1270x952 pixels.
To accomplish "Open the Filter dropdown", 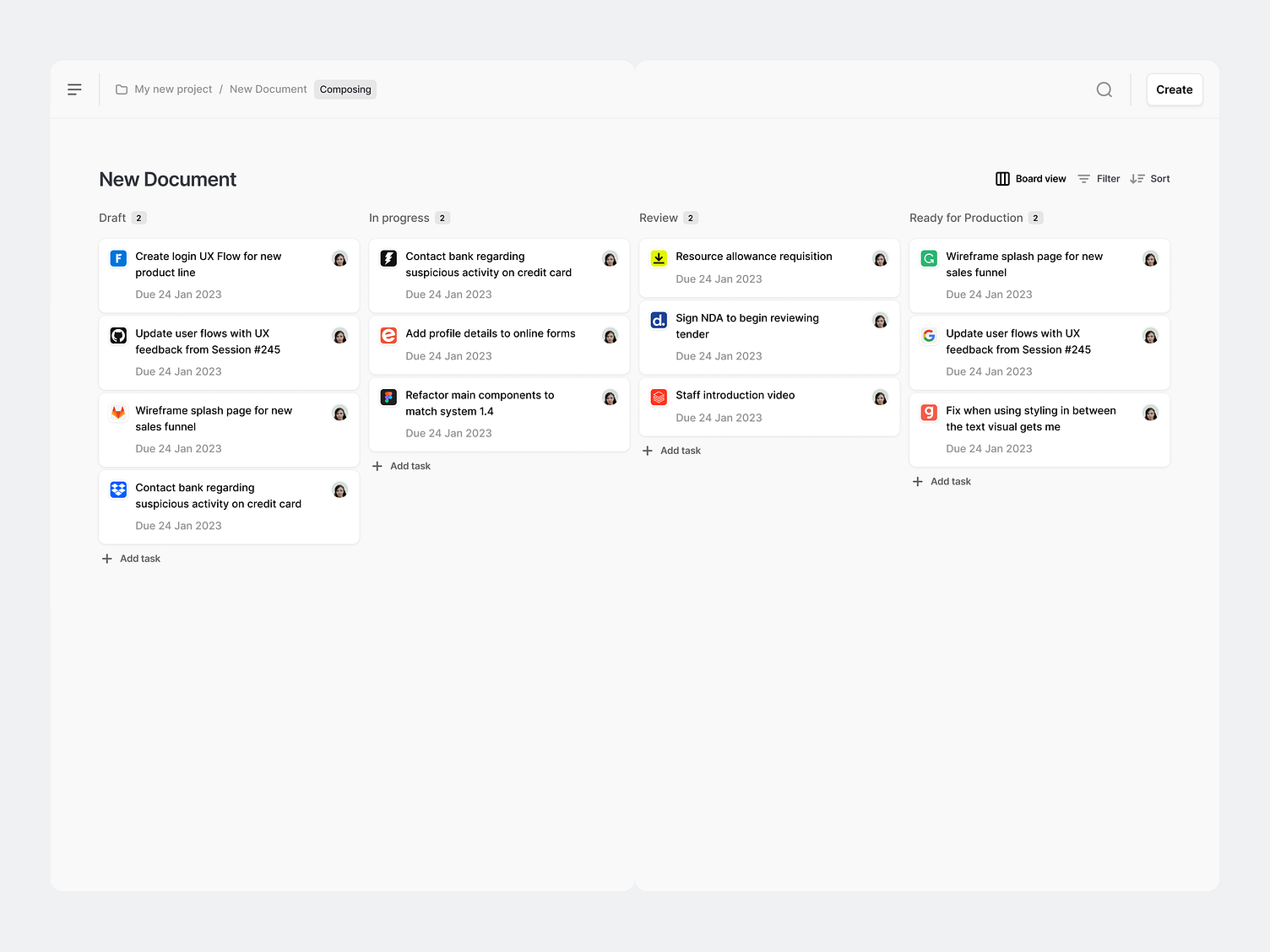I will [x=1098, y=178].
